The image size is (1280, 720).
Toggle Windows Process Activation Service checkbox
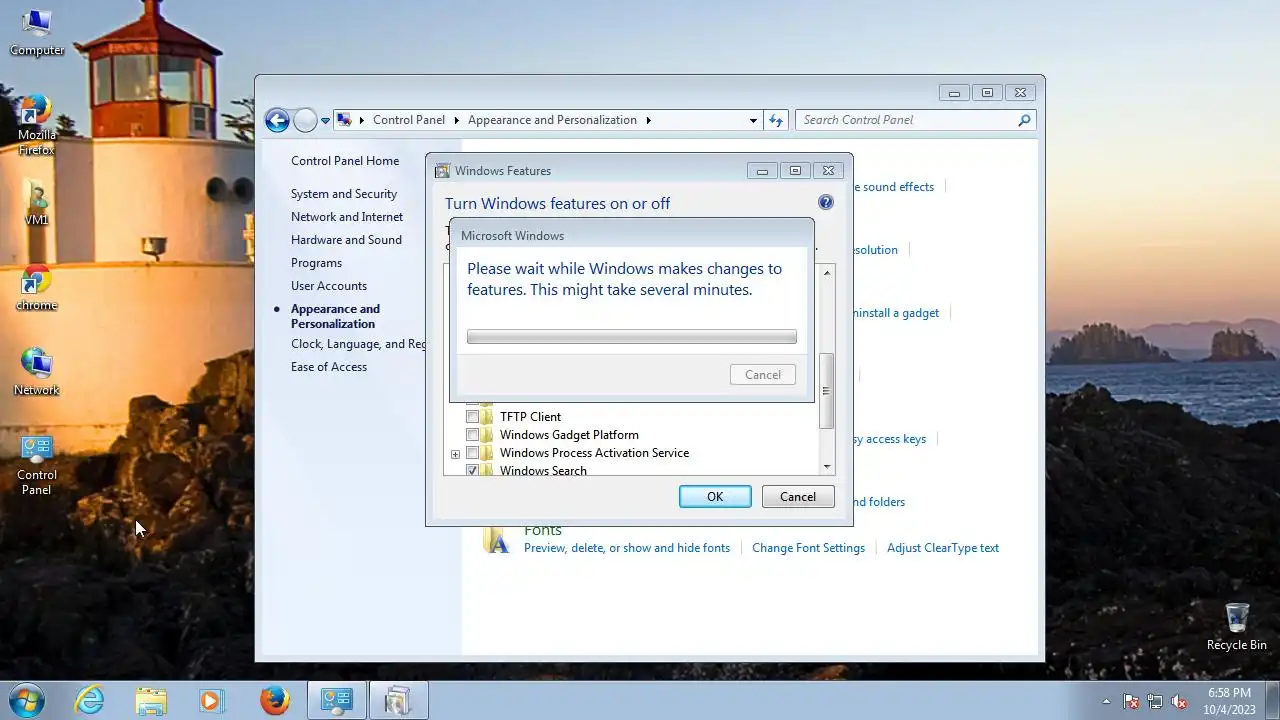(472, 453)
